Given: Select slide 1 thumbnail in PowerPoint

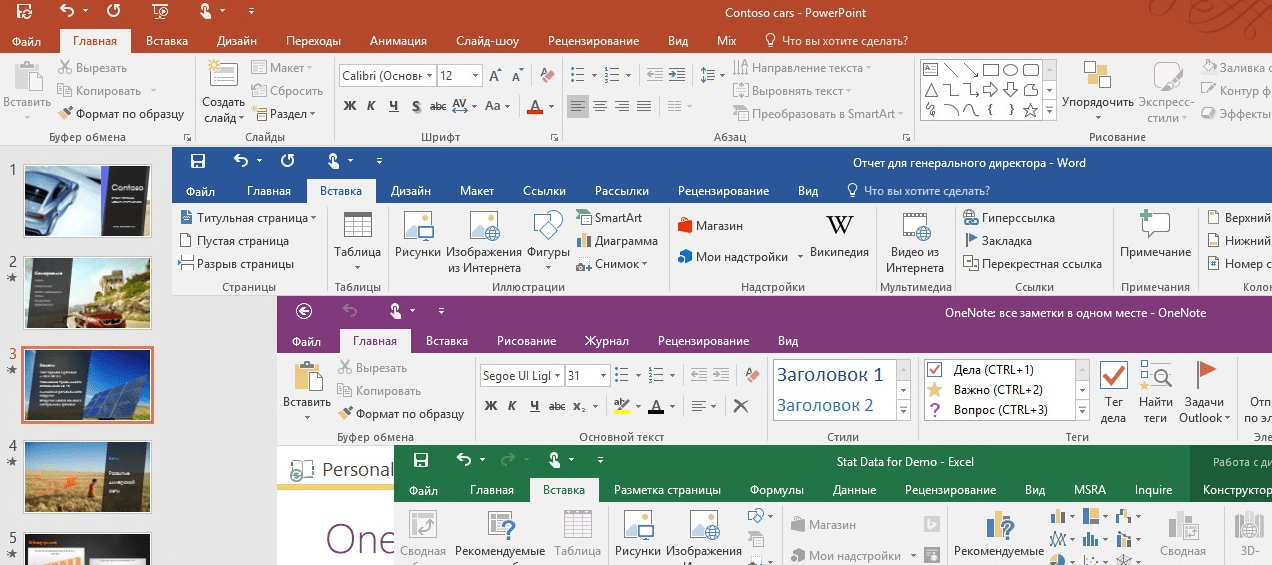Looking at the screenshot, I should click(87, 200).
